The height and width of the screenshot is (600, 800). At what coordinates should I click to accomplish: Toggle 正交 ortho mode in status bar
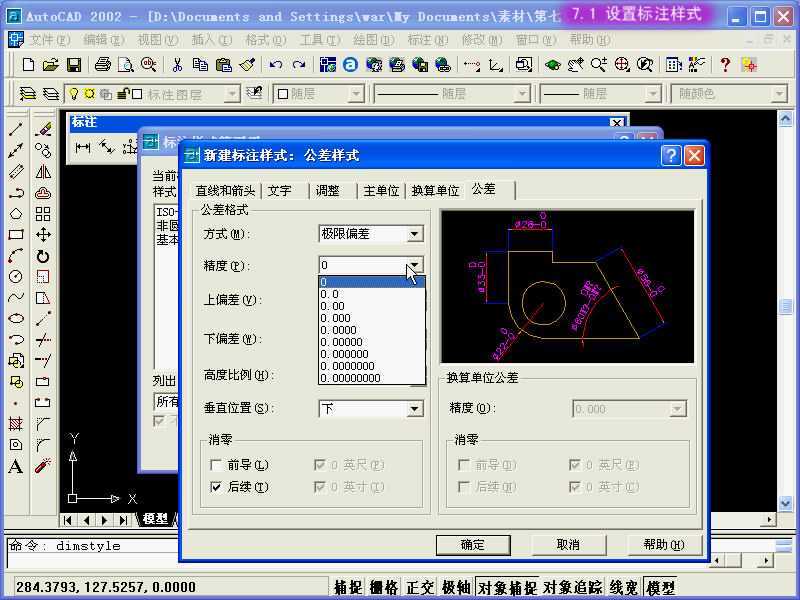419,587
